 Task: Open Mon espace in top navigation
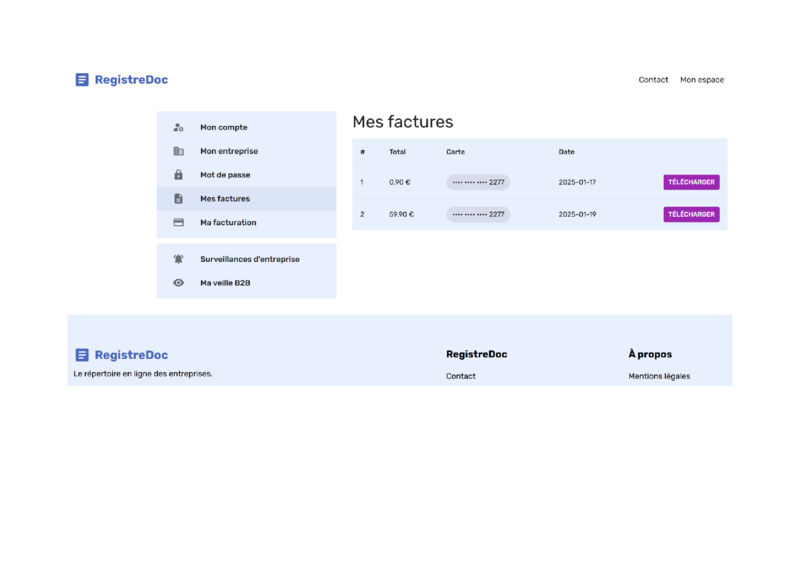(702, 80)
